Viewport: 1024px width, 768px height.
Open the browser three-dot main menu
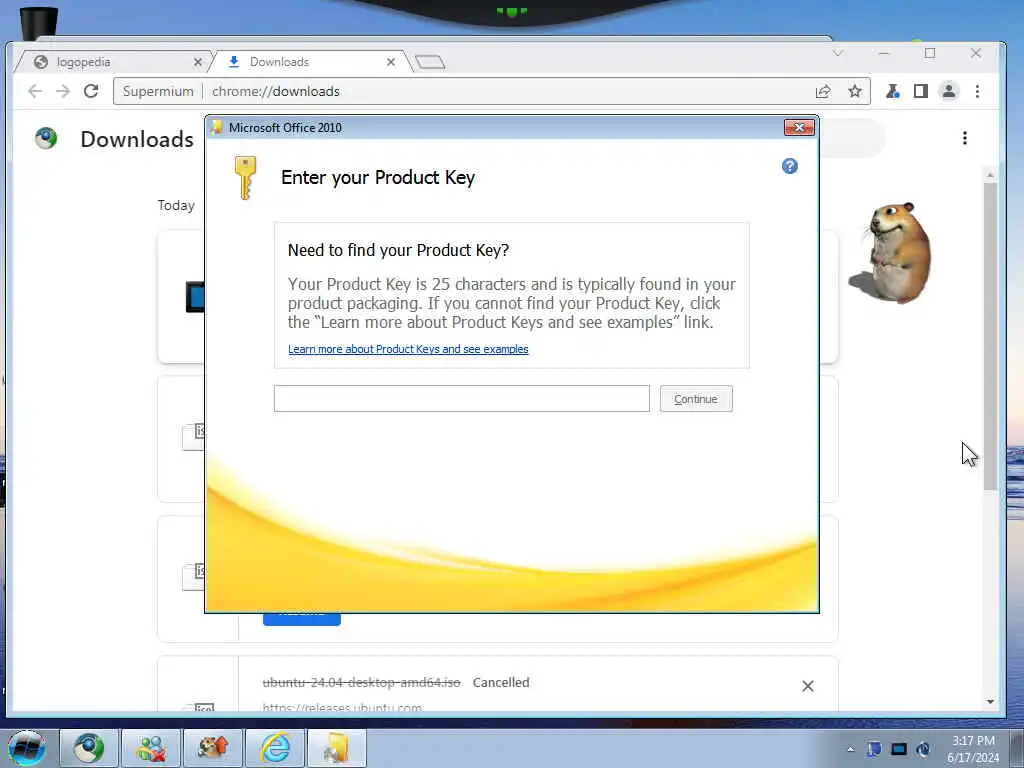tap(978, 91)
